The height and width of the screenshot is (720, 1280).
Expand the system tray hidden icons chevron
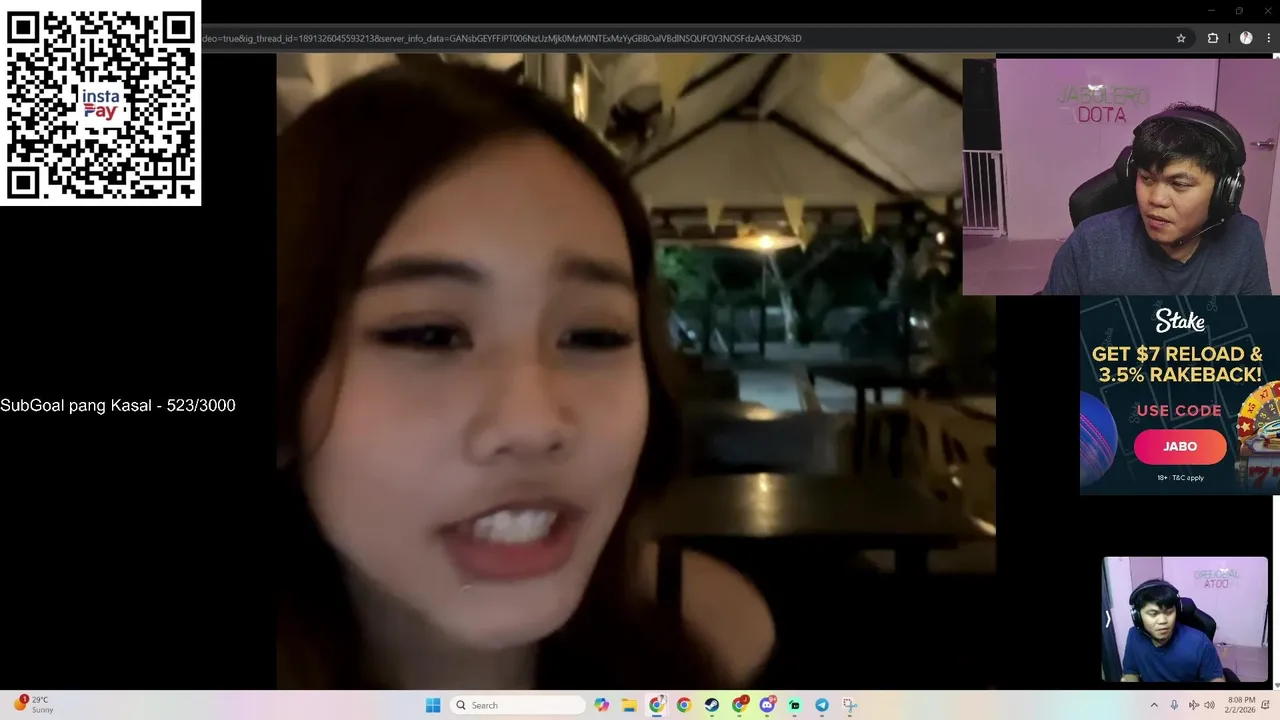tap(1154, 705)
